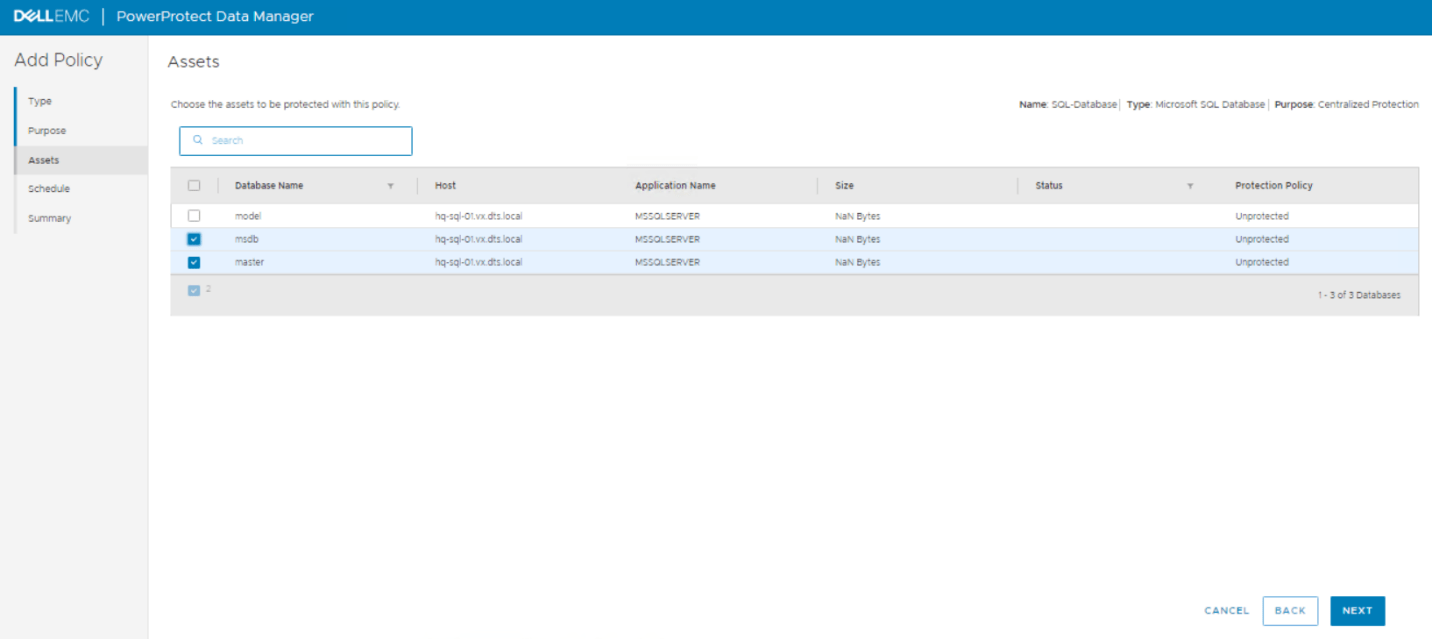Click MSSQLSERVER in the model row
This screenshot has height=639, width=1432.
[667, 216]
